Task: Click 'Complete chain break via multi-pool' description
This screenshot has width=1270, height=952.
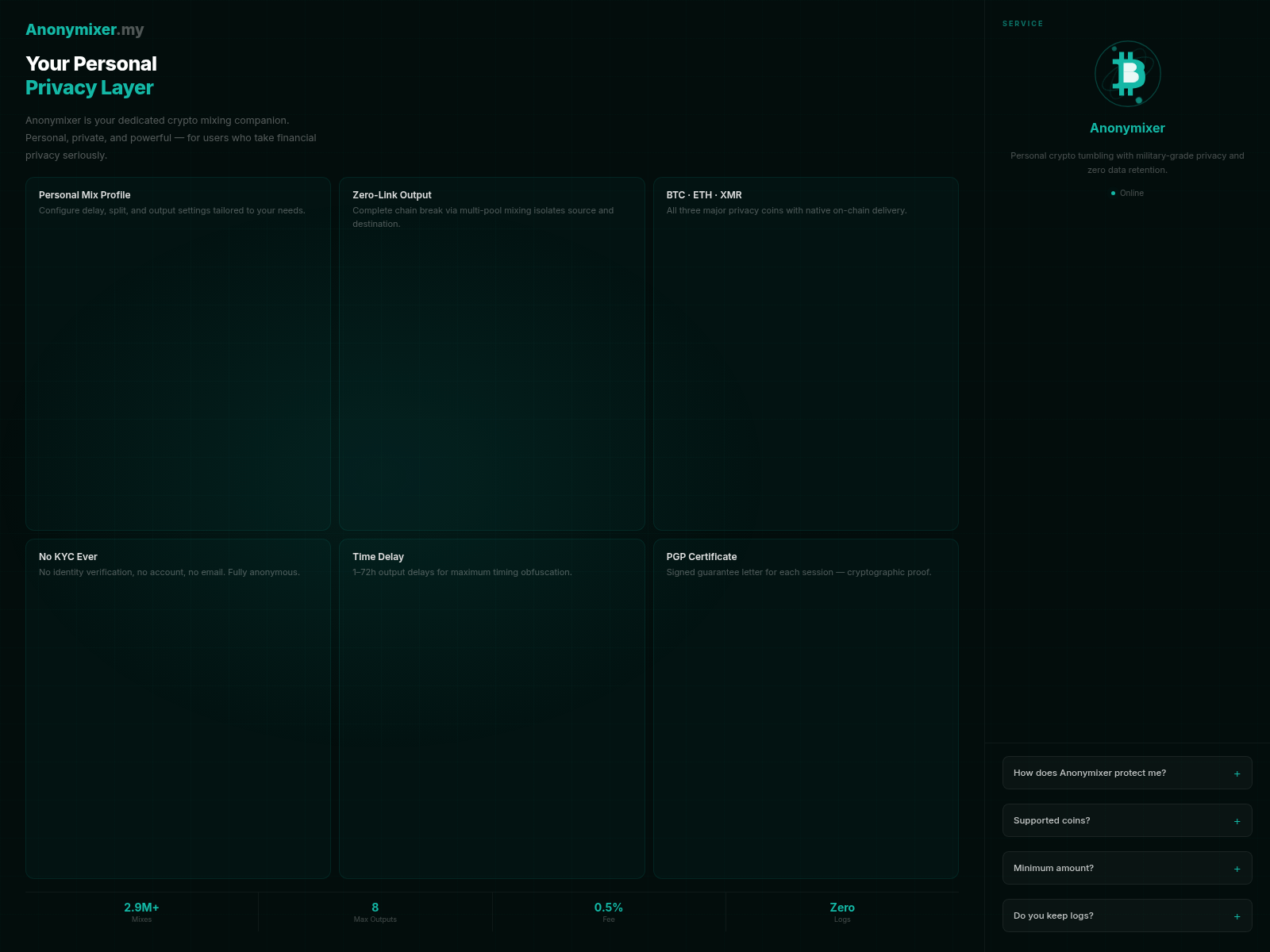Action: pos(483,217)
